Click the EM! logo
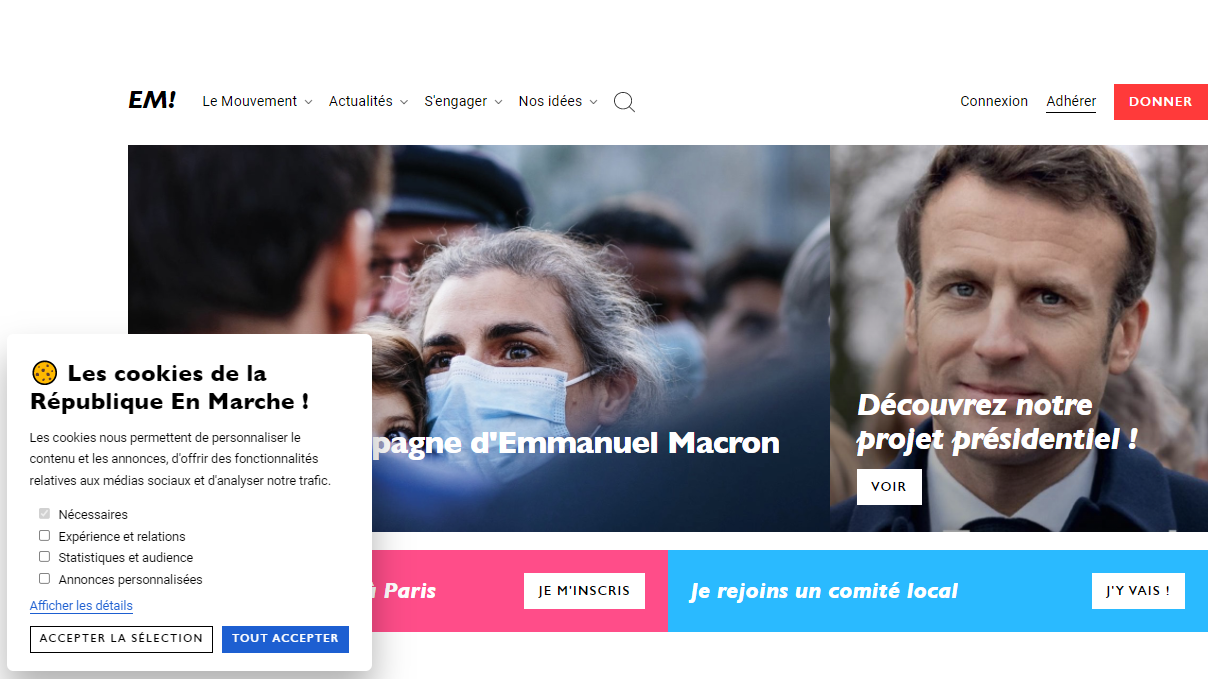 (152, 100)
